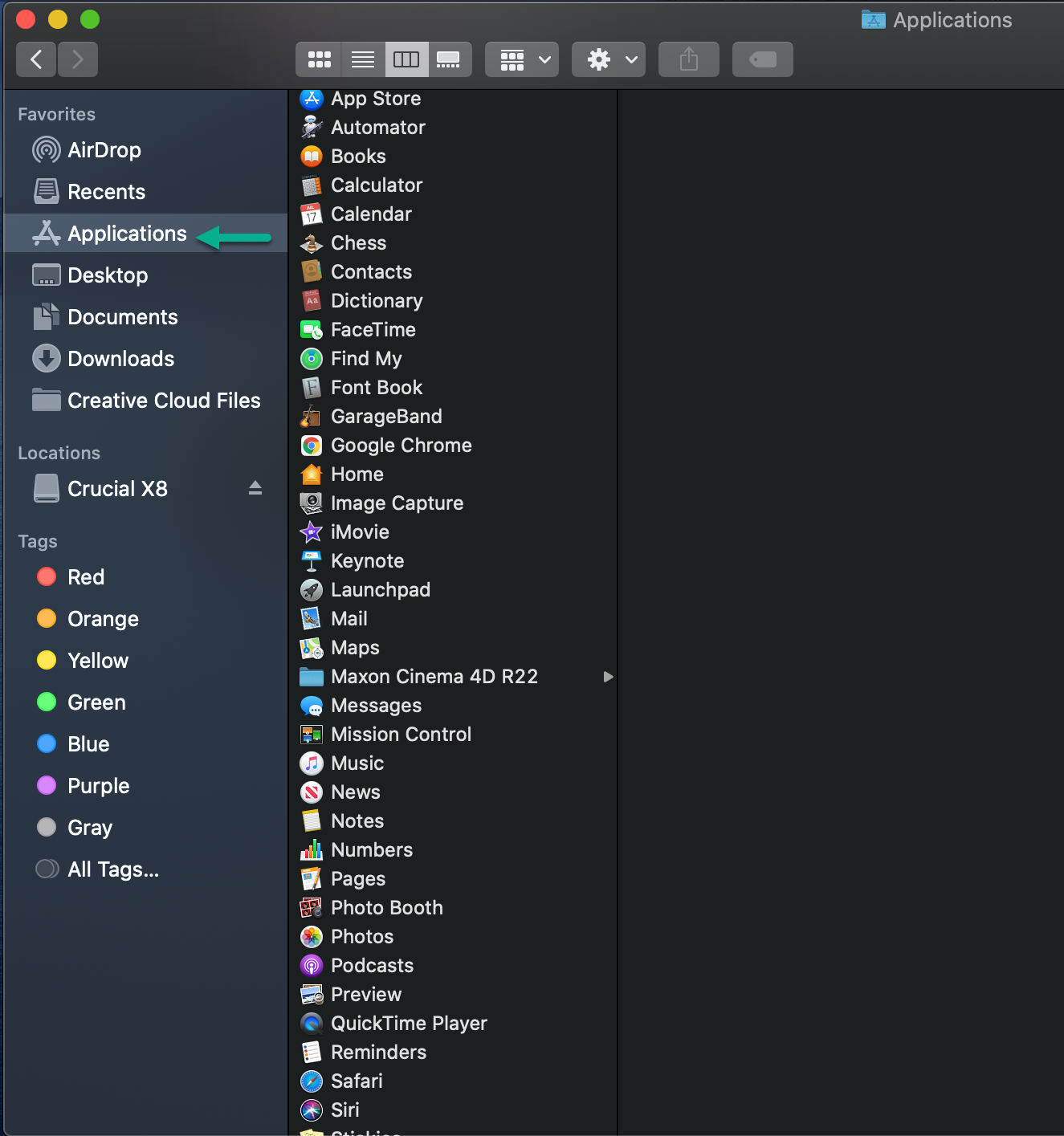The height and width of the screenshot is (1136, 1064).
Task: Select Safari in the Applications list
Action: coord(356,1081)
